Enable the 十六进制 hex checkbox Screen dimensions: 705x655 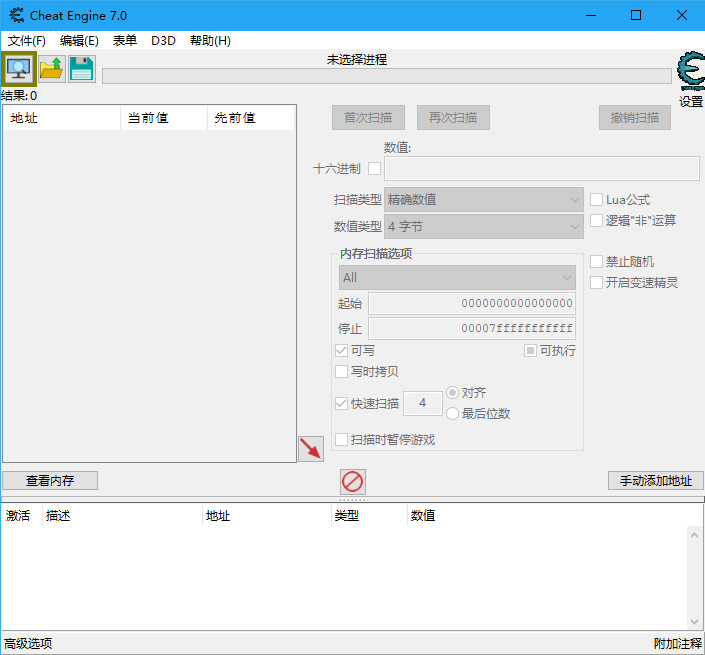point(374,169)
